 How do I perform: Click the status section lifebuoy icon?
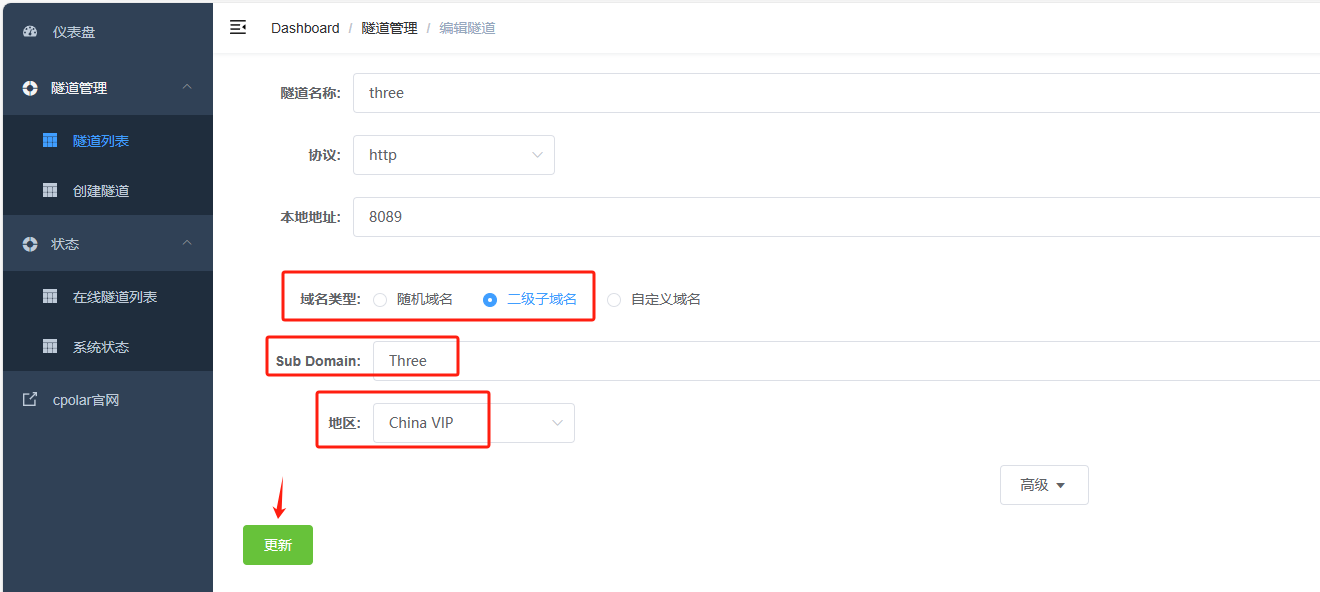point(30,244)
